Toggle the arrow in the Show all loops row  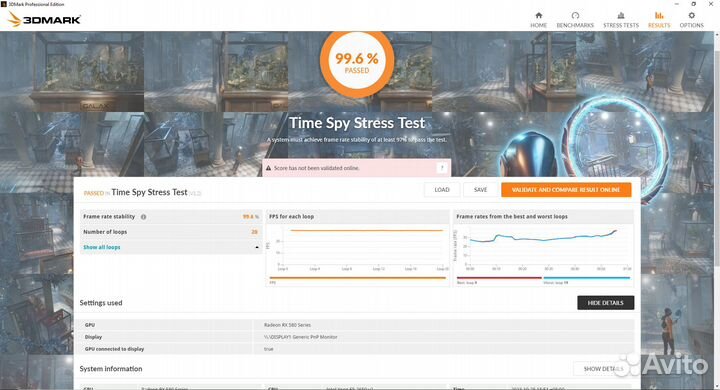coord(257,247)
